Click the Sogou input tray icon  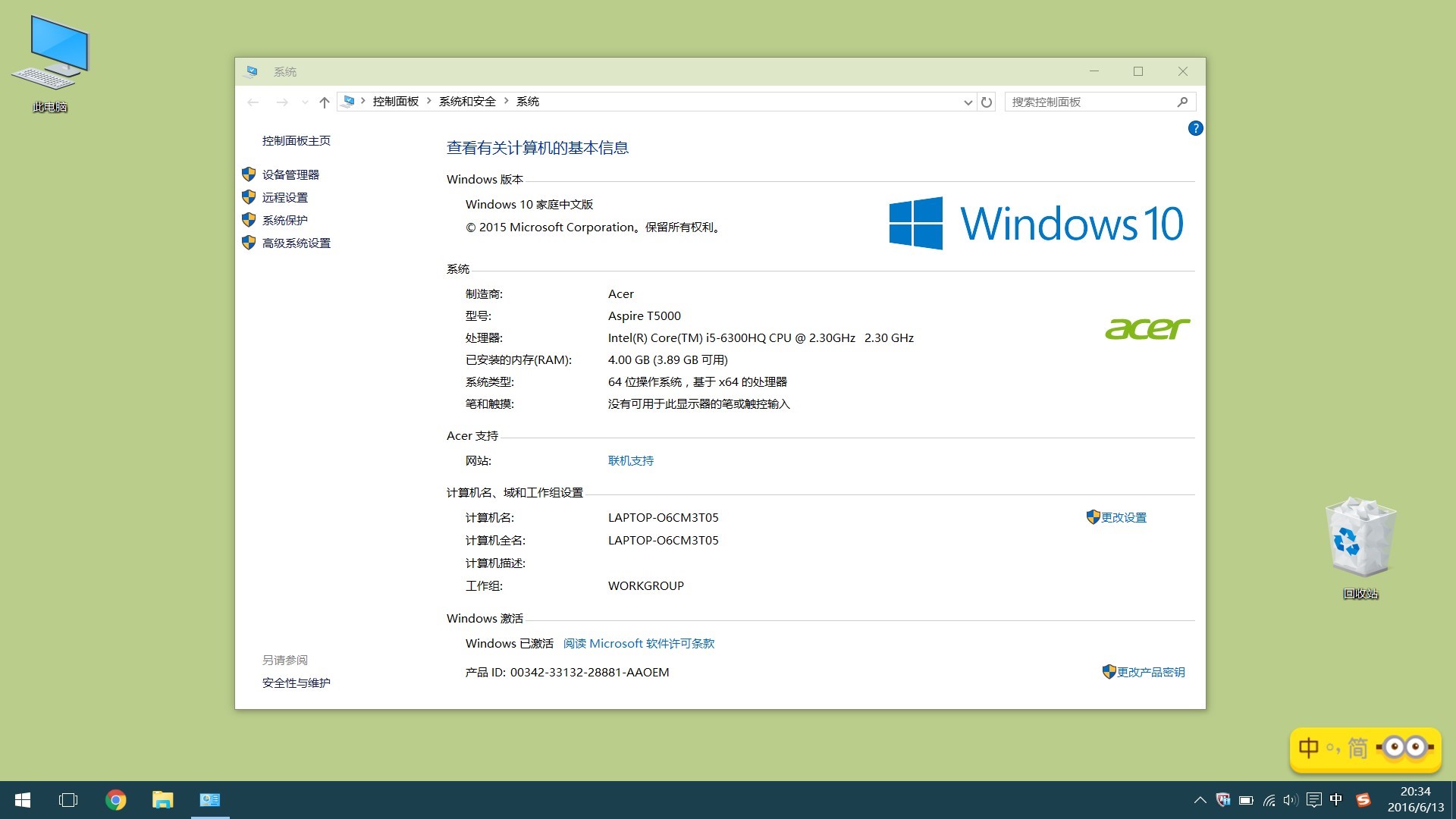[1363, 800]
